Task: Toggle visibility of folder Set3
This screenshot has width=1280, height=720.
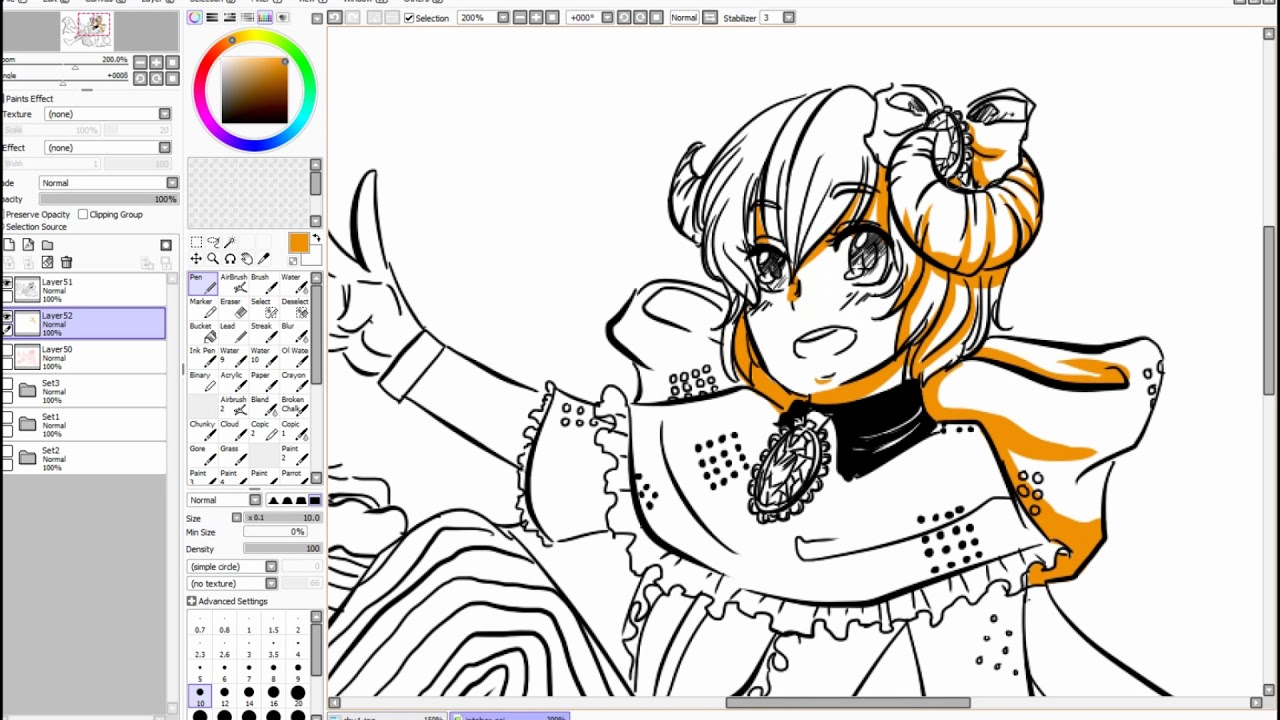Action: tap(7, 385)
